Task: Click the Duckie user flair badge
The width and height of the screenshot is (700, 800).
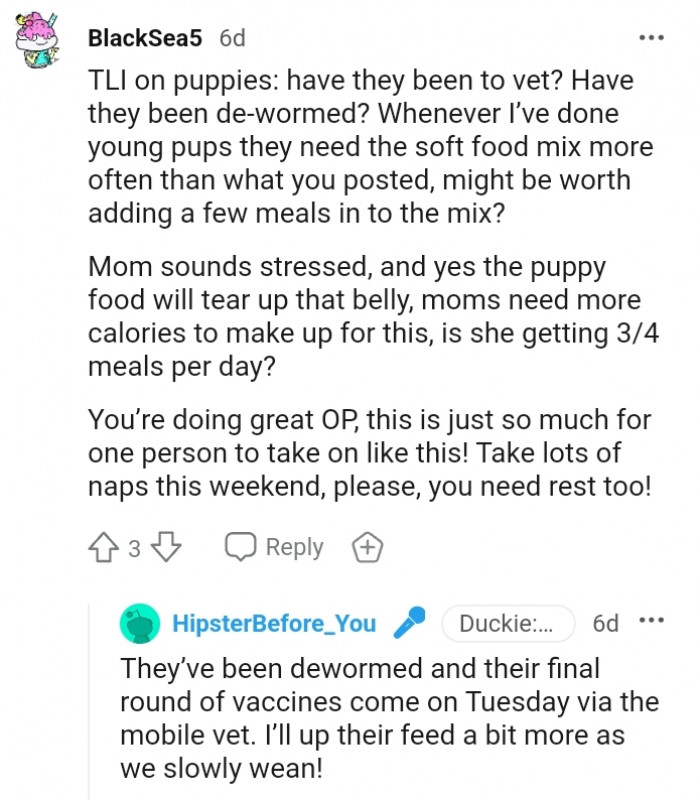Action: pos(507,624)
